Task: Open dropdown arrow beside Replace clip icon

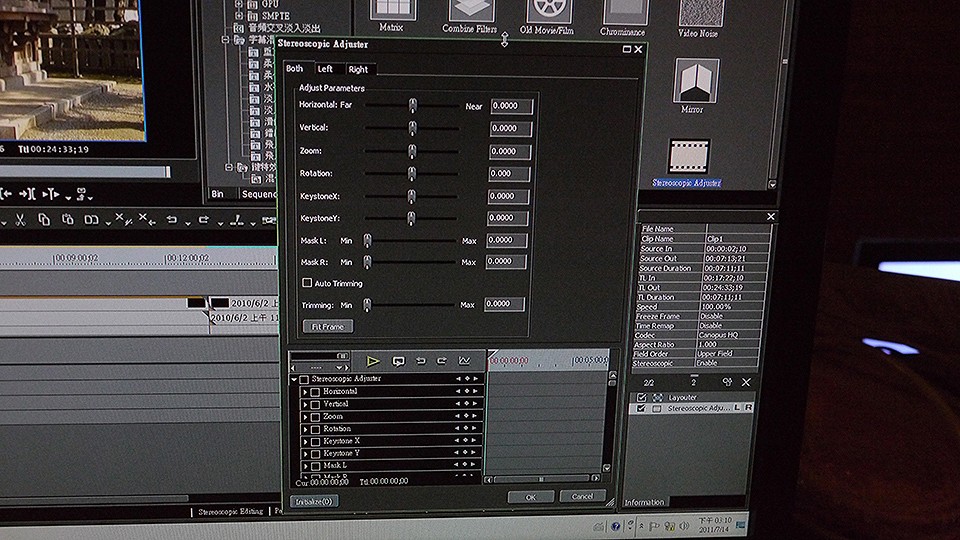Action: 108,223
